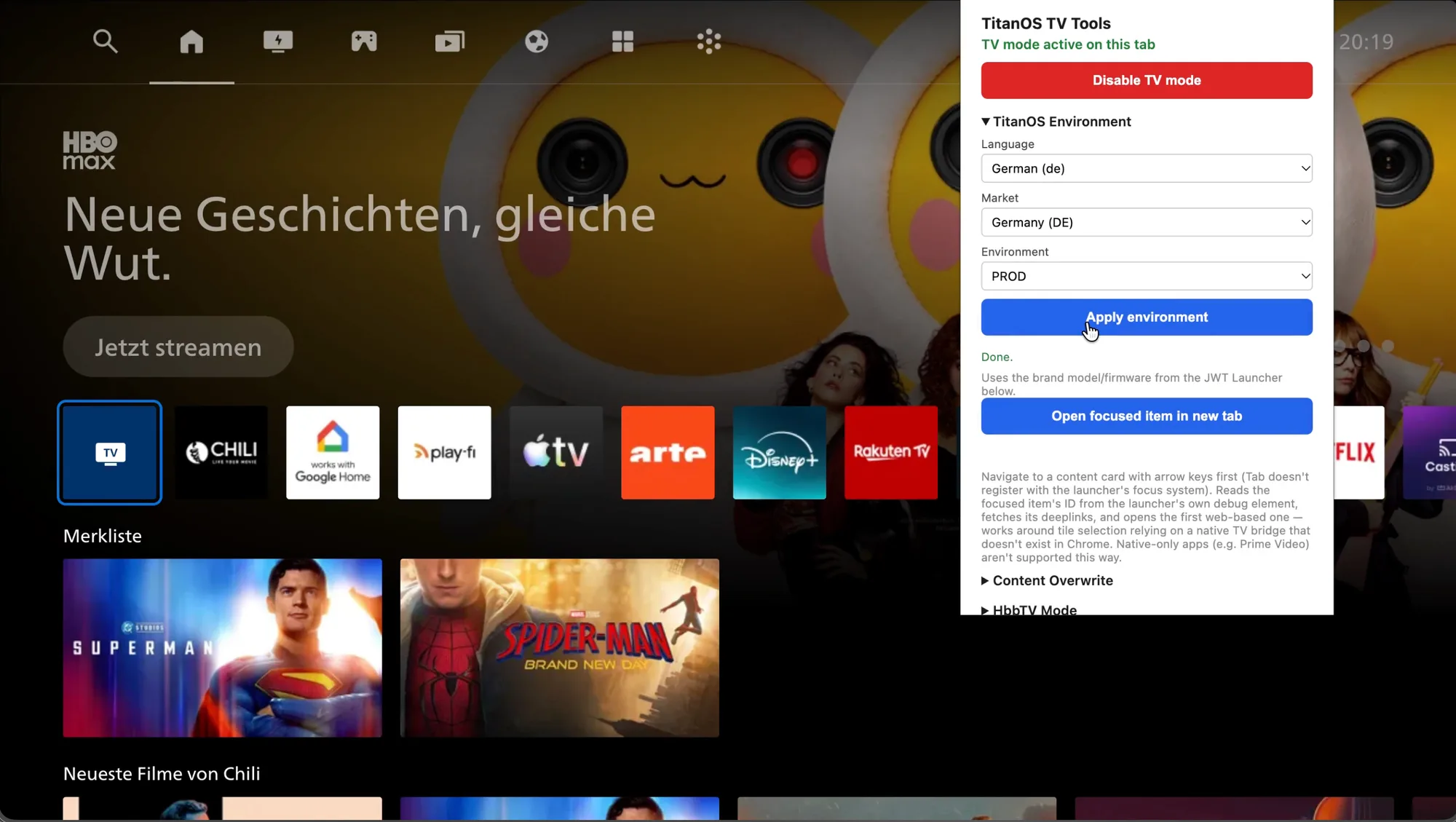
Task: Open the Market dropdown showing Germany (DE)
Action: point(1147,222)
